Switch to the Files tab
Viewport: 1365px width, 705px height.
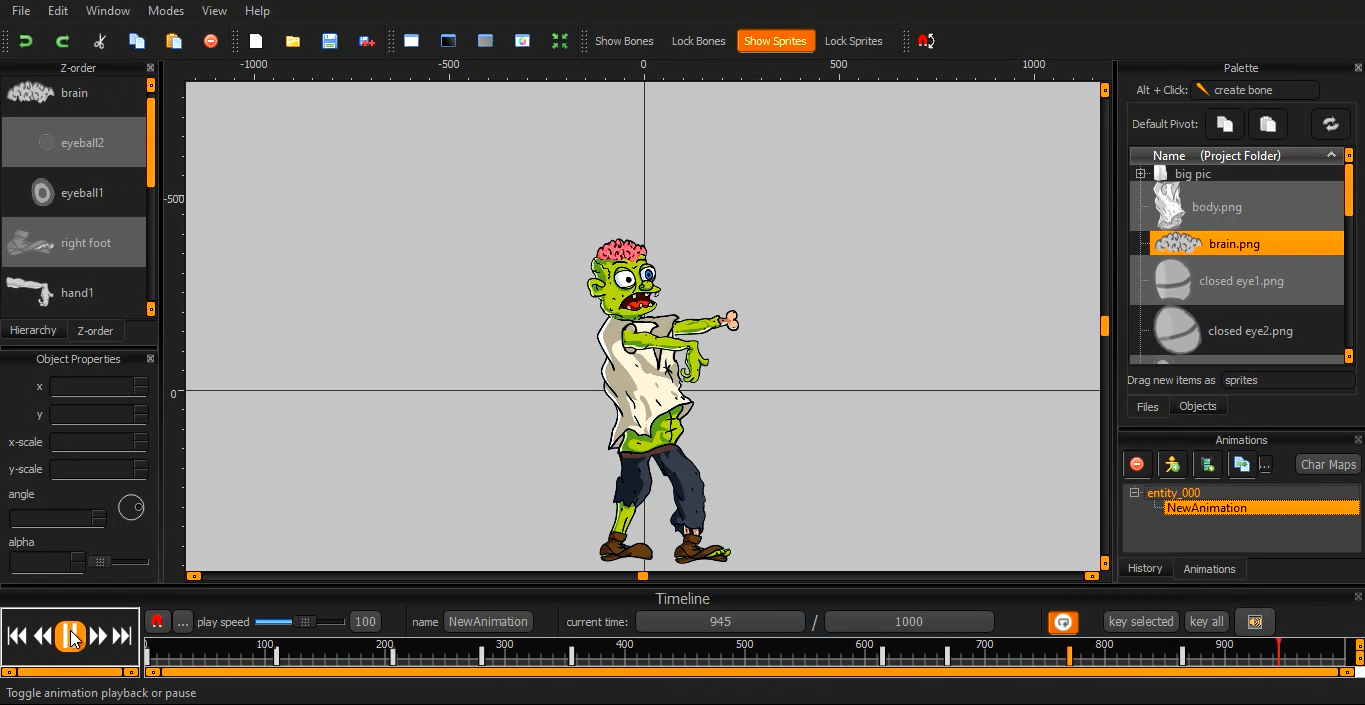click(1148, 407)
